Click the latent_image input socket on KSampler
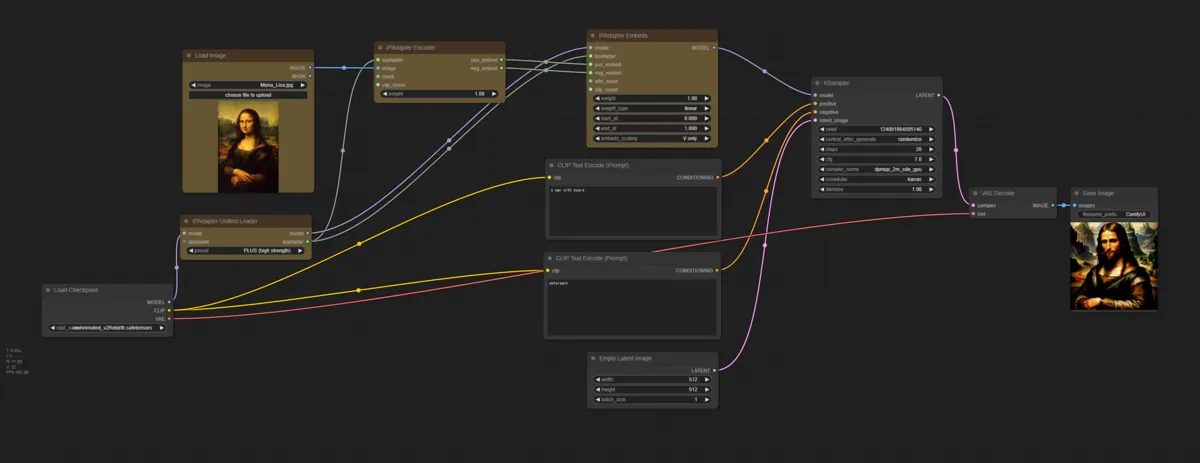This screenshot has height=463, width=1200. [816, 120]
